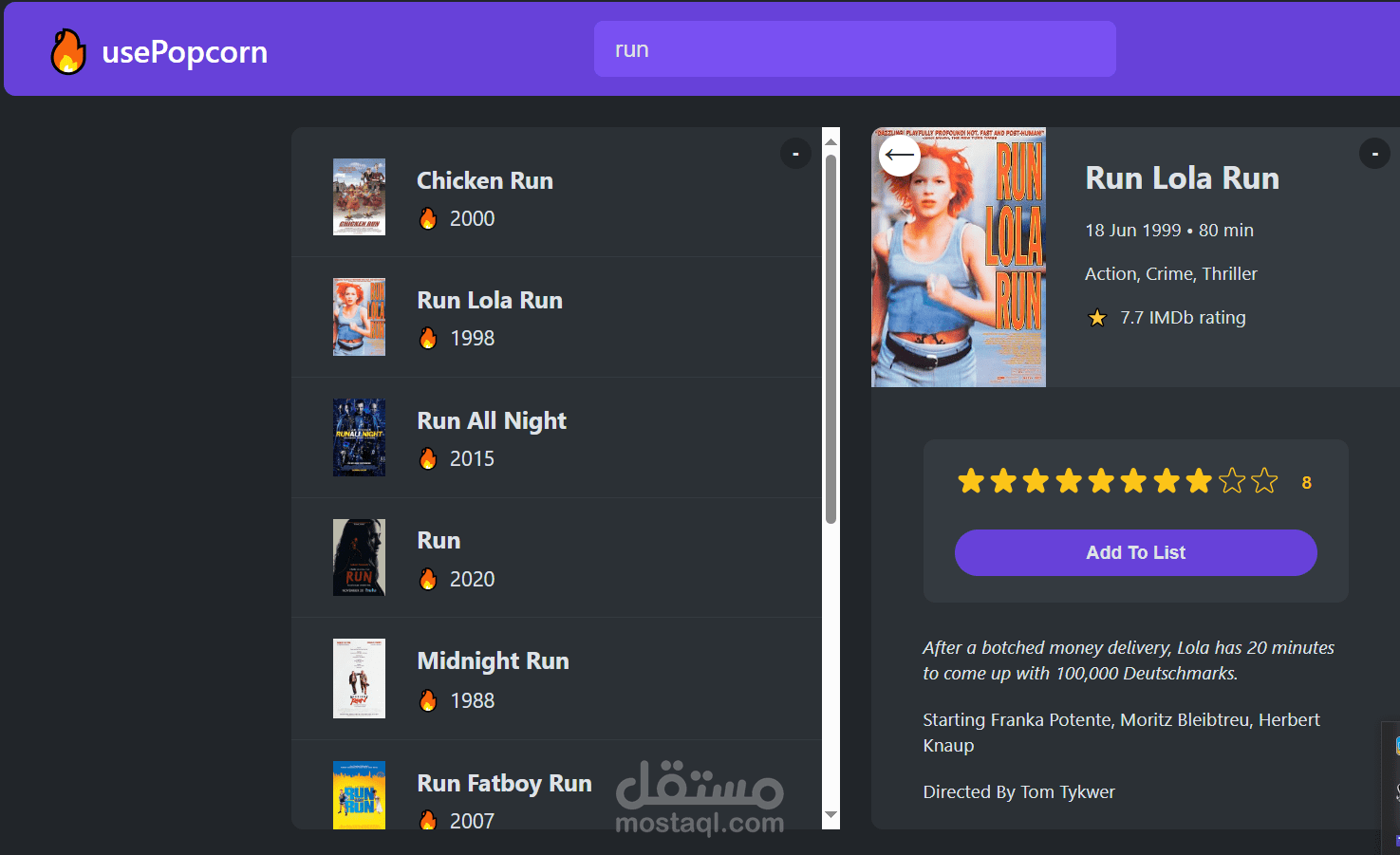Screen dimensions: 1400x855
Task: Click the 'Action, Crime, Thriller' genre text
Action: pos(1171,274)
